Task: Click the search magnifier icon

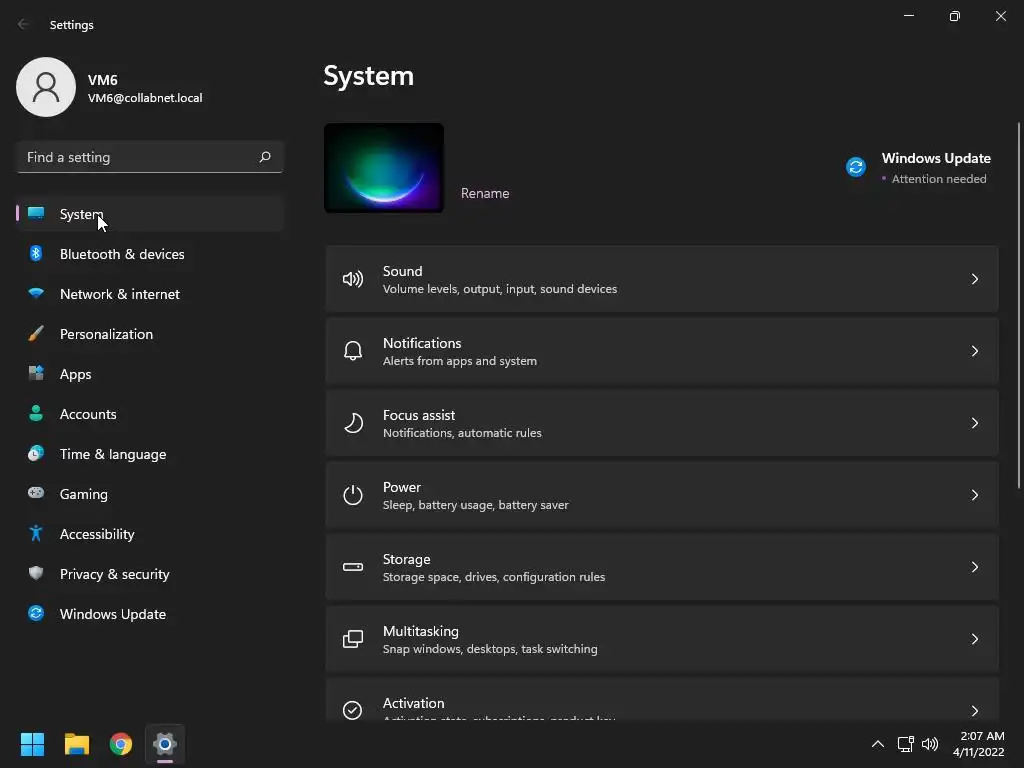Action: [x=265, y=157]
